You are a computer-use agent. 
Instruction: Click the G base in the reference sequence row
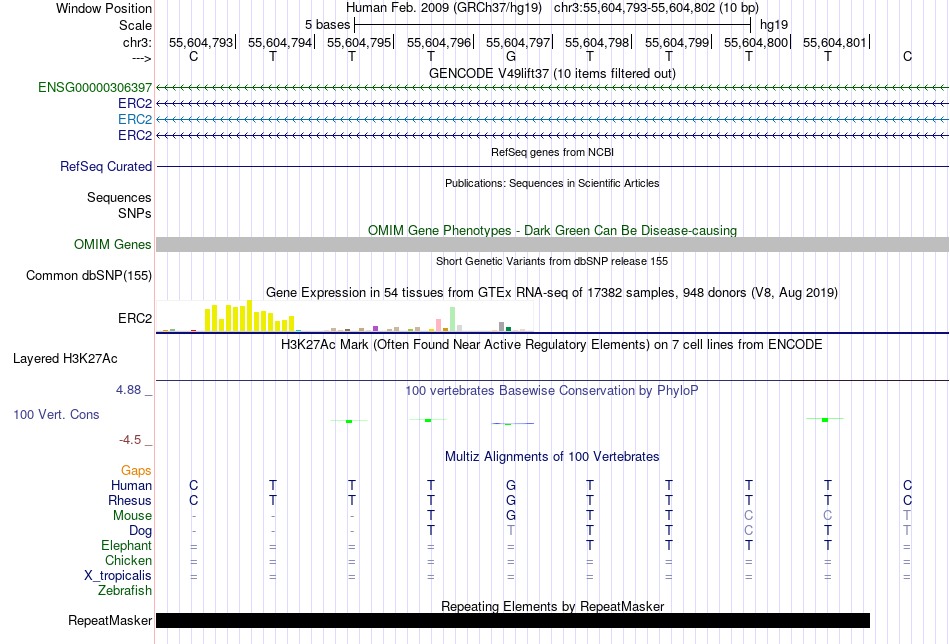(x=511, y=56)
